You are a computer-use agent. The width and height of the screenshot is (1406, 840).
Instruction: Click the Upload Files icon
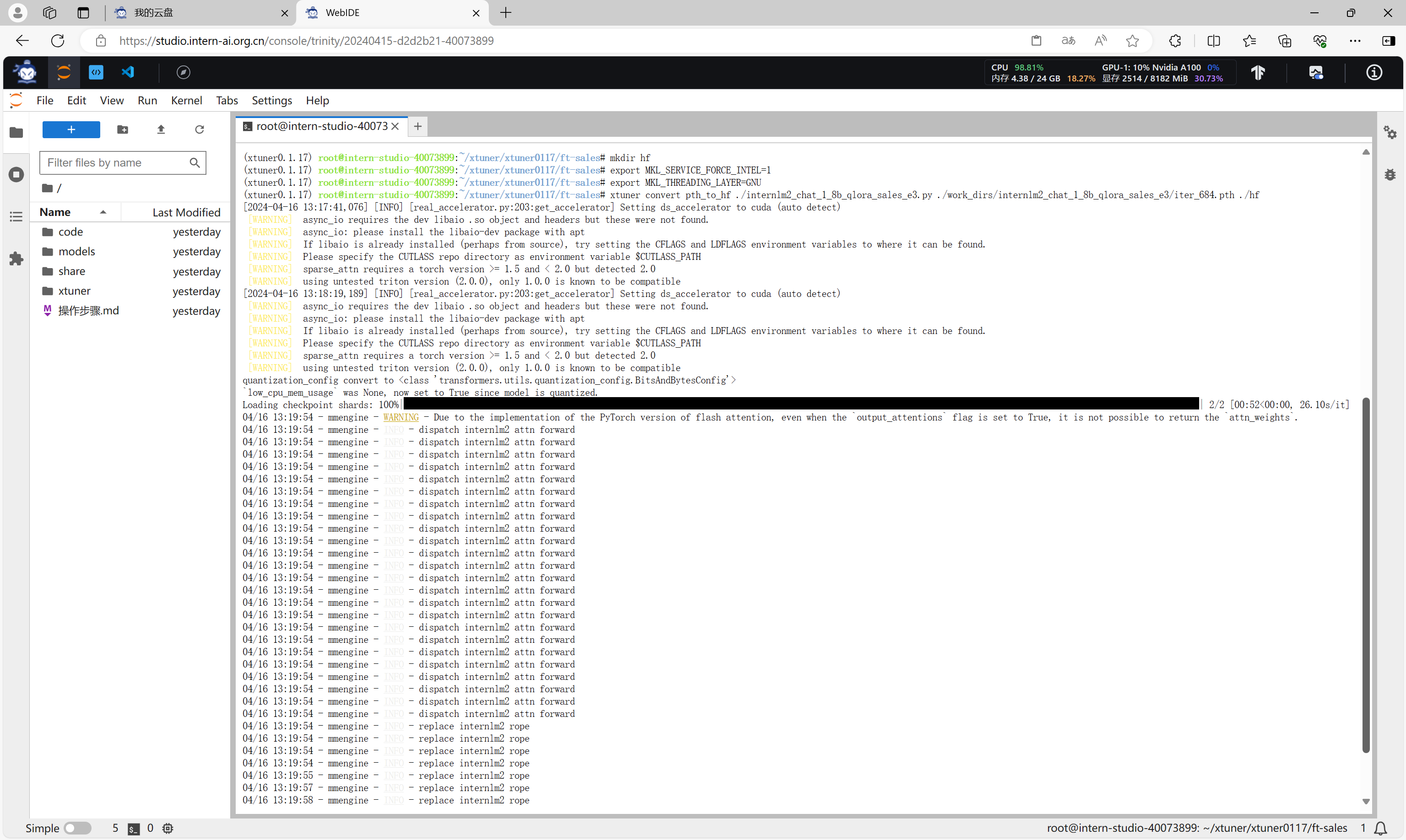(161, 129)
